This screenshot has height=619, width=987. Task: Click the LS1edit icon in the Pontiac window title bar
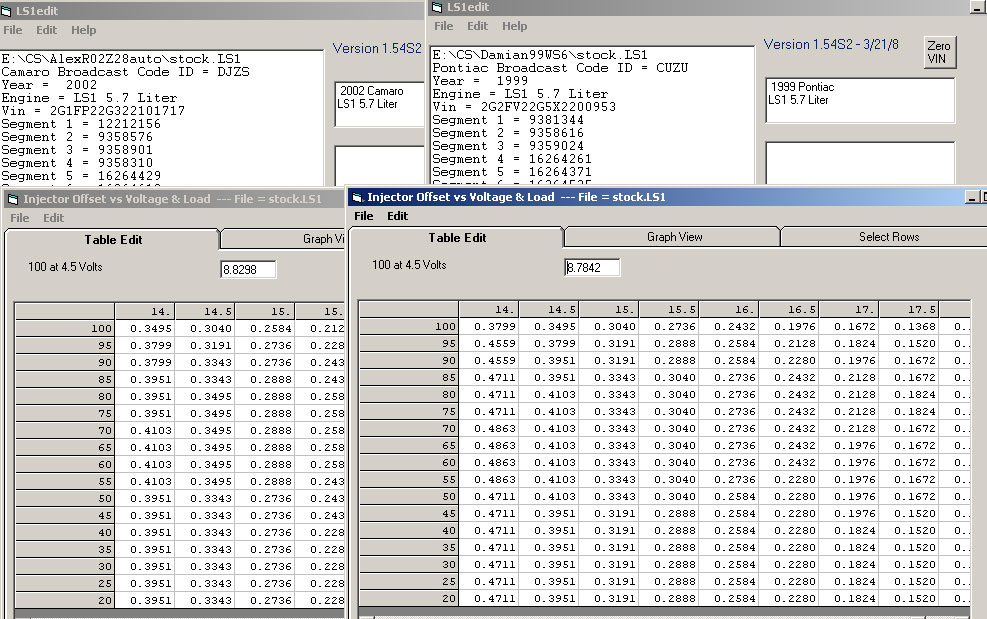tap(439, 6)
